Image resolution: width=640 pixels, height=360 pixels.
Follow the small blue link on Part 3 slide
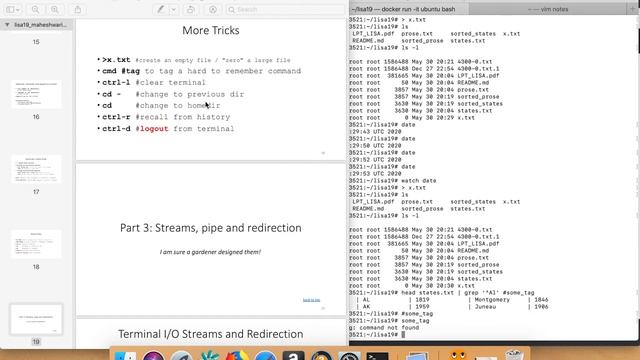click(x=311, y=300)
